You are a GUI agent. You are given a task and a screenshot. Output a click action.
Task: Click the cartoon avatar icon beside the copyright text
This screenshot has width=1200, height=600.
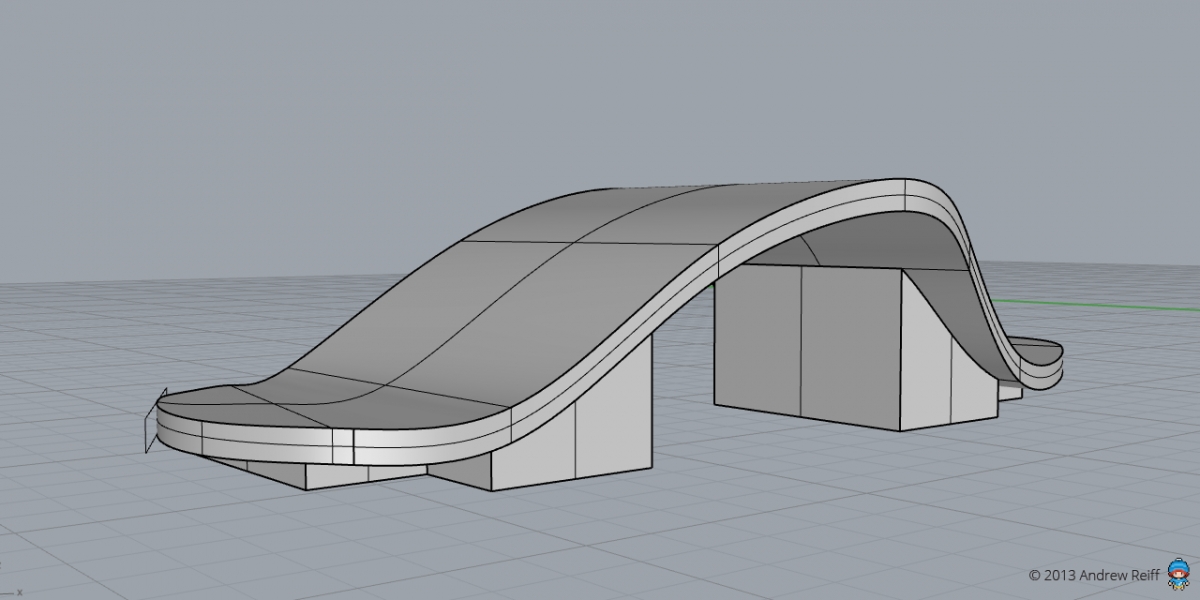pos(1177,574)
